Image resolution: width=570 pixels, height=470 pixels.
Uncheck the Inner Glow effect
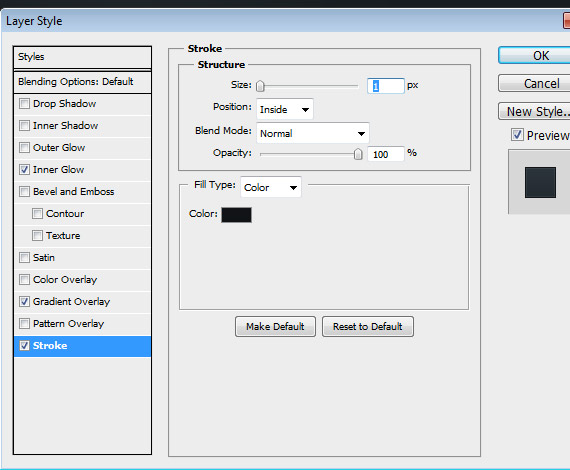[x=24, y=170]
